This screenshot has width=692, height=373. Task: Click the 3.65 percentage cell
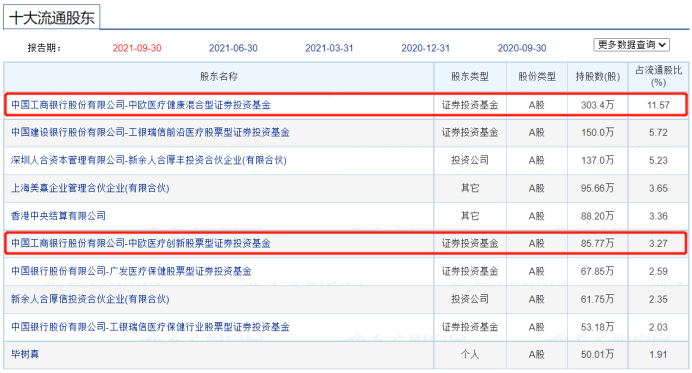tap(658, 188)
